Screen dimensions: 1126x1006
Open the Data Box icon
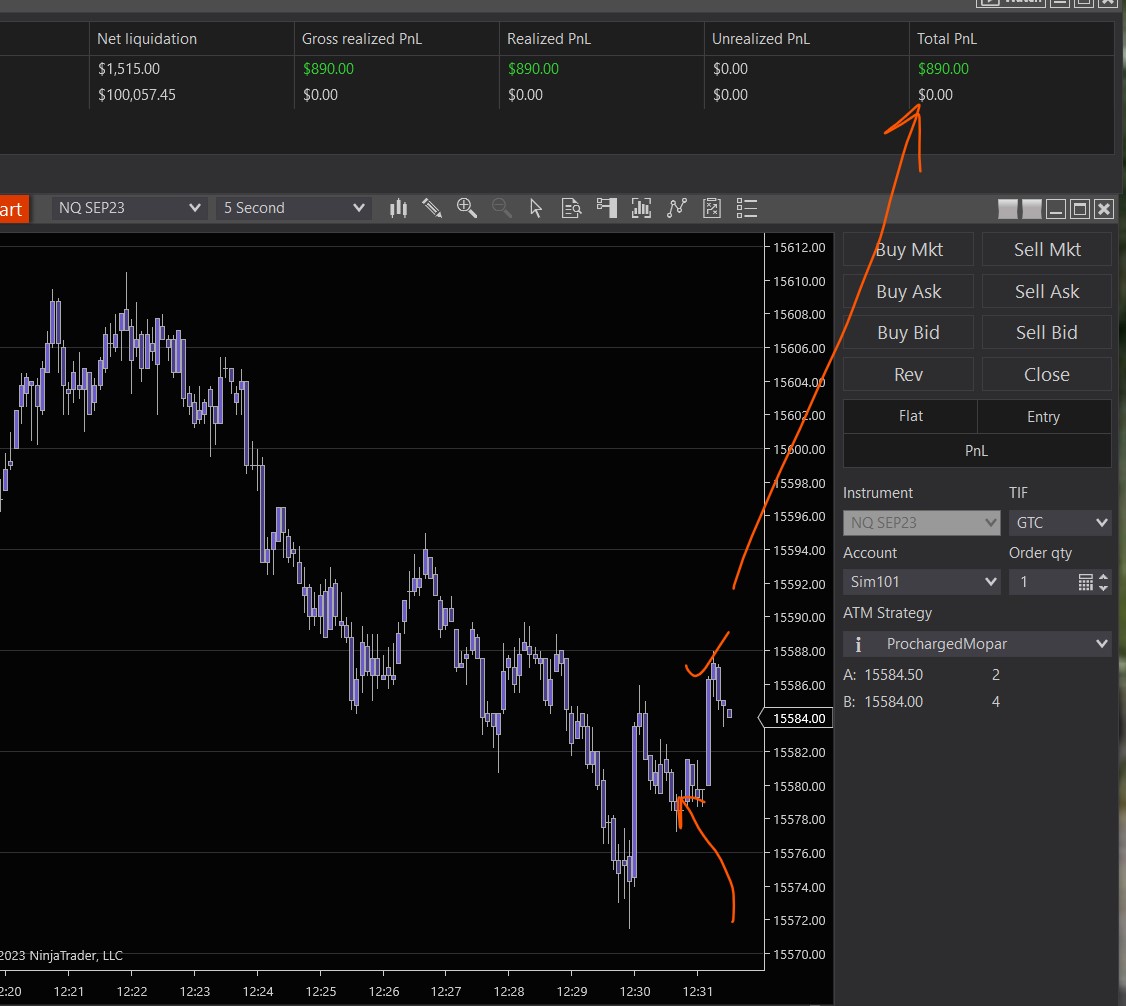point(571,208)
